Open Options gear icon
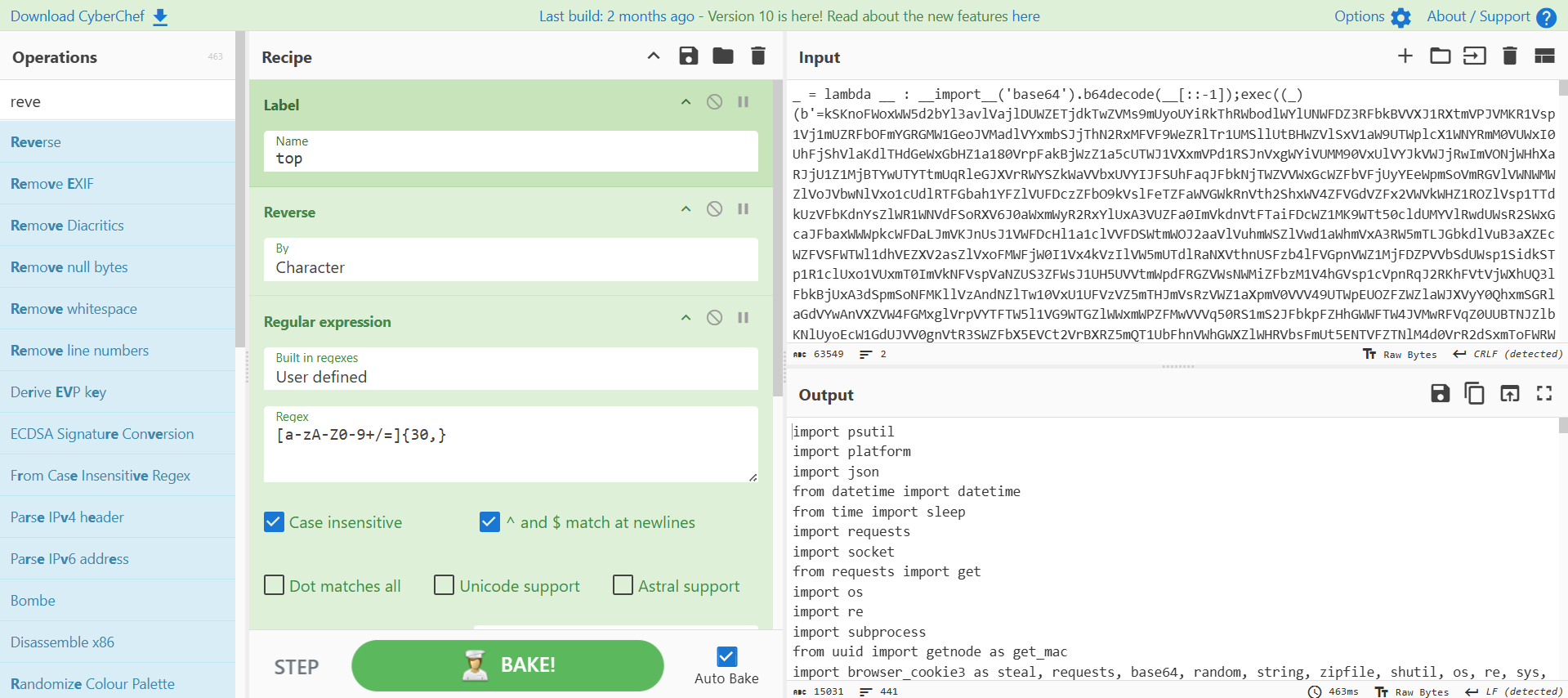 (x=1400, y=18)
